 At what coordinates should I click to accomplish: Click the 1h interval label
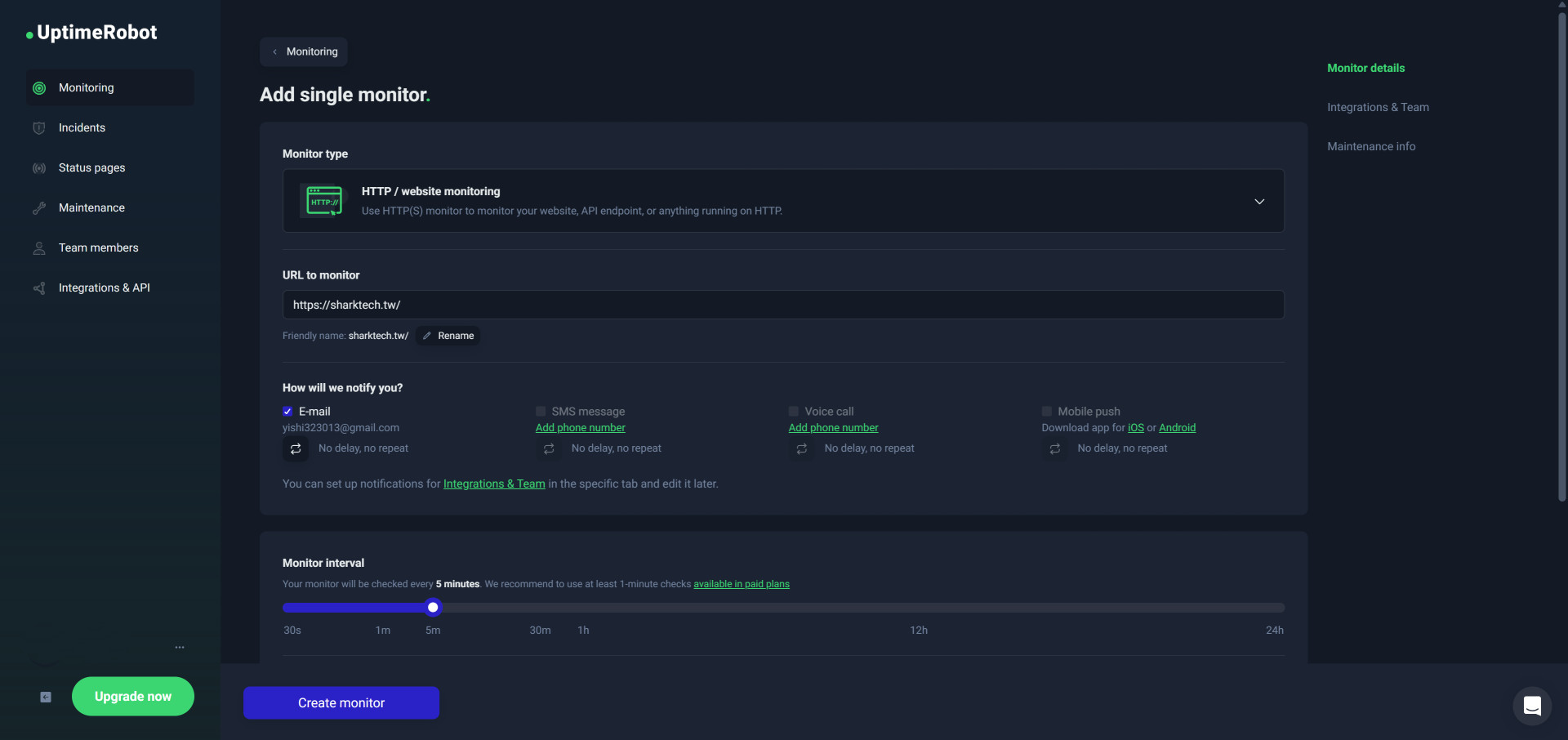tap(583, 631)
